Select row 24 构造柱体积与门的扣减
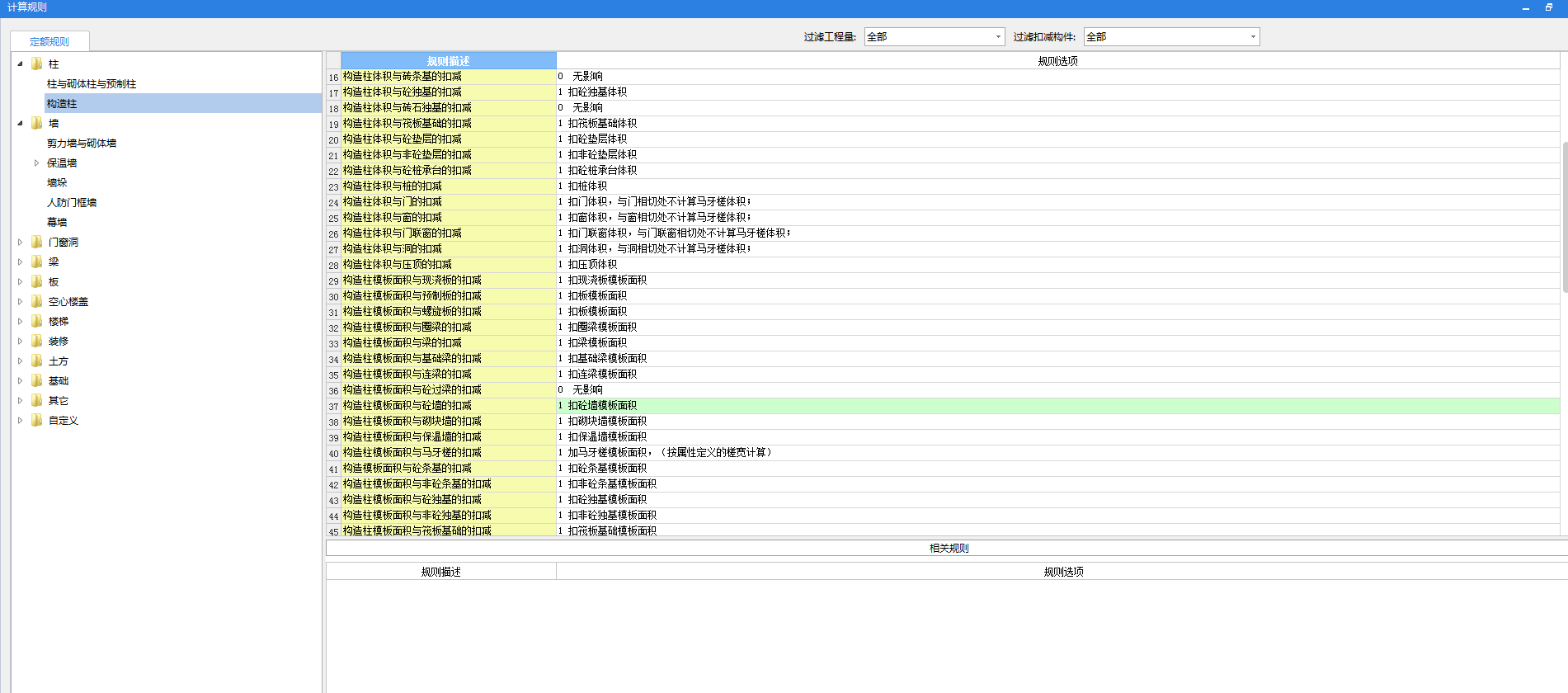The image size is (1568, 693). [x=449, y=201]
